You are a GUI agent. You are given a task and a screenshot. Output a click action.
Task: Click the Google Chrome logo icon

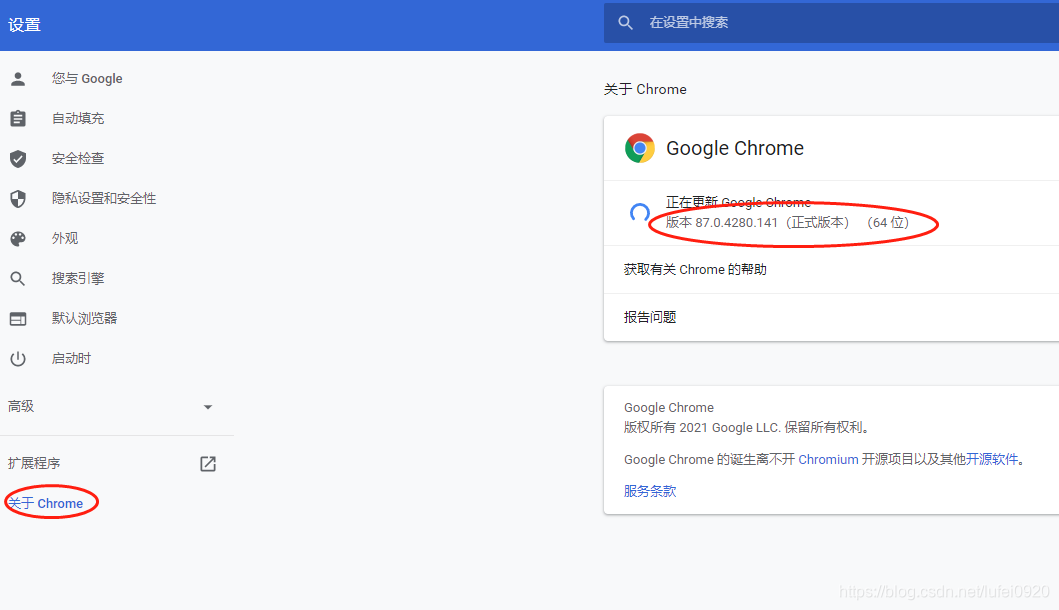[x=640, y=149]
